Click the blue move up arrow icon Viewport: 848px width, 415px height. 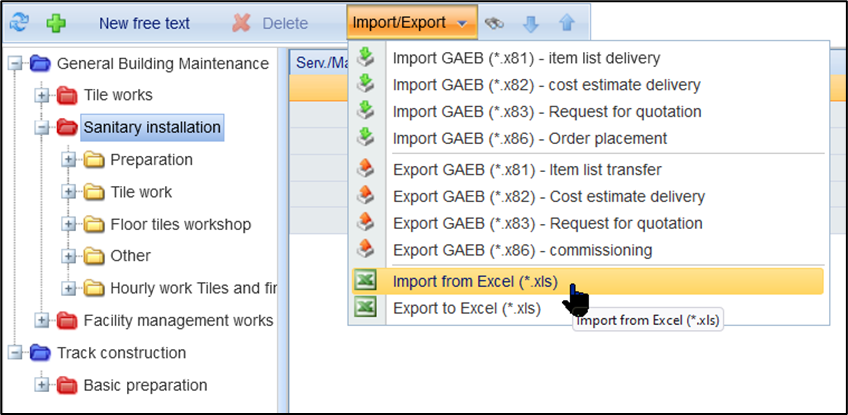pos(566,22)
